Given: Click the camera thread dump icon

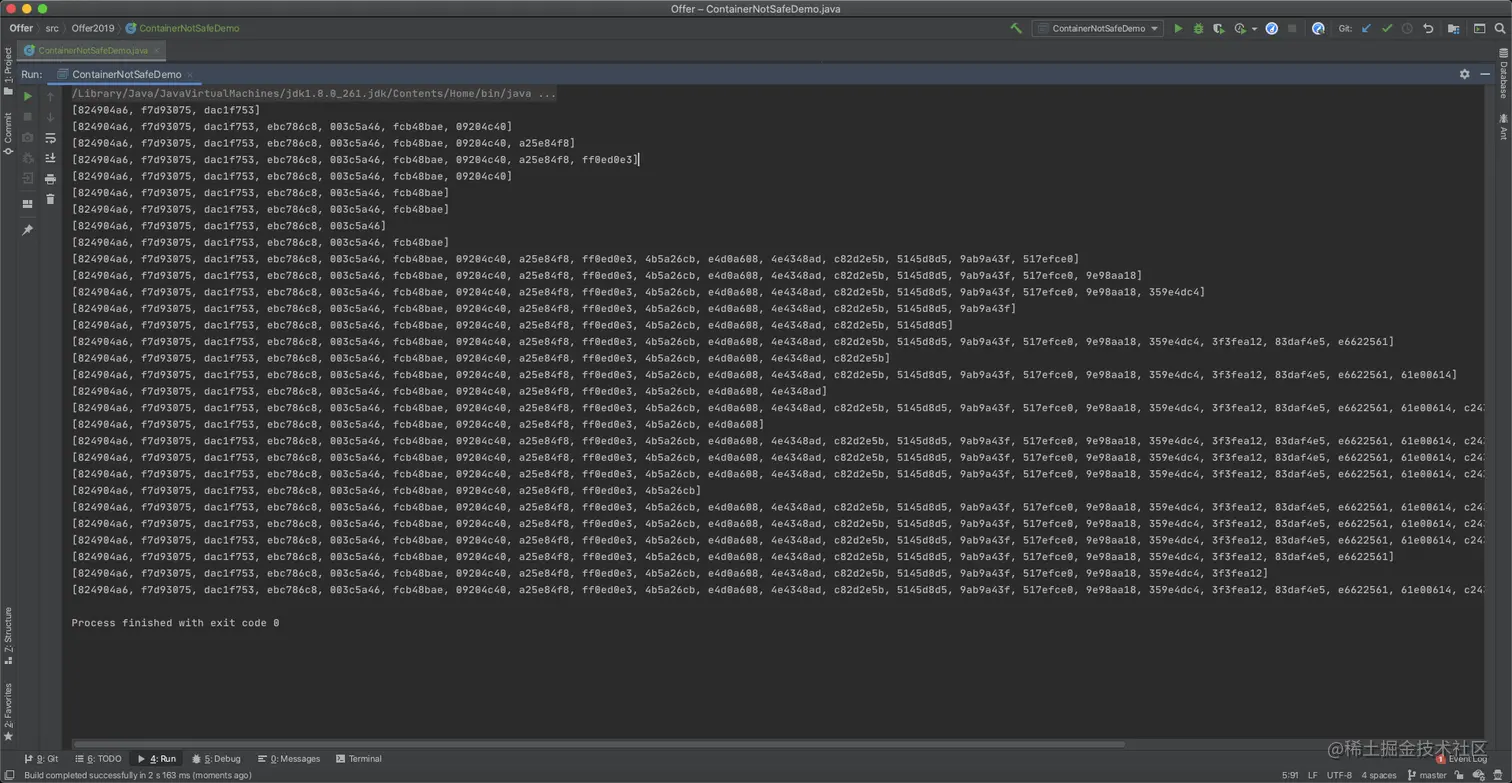Looking at the screenshot, I should tap(28, 138).
